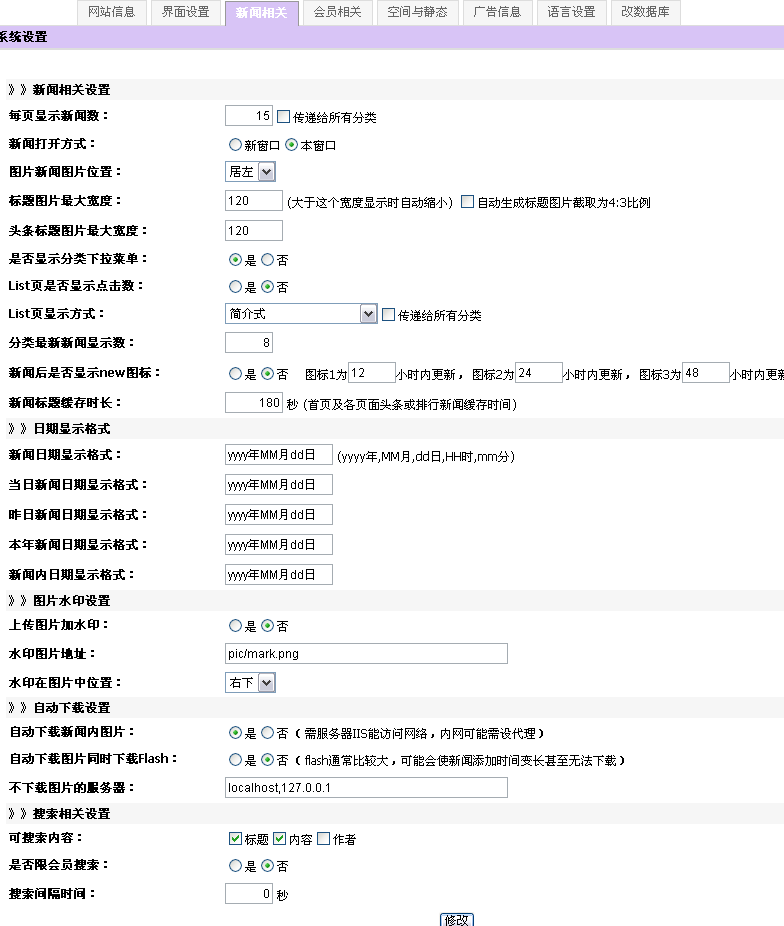This screenshot has width=784, height=926.
Task: Click the 新闻标题缓存时长 seconds field
Action: (x=254, y=403)
